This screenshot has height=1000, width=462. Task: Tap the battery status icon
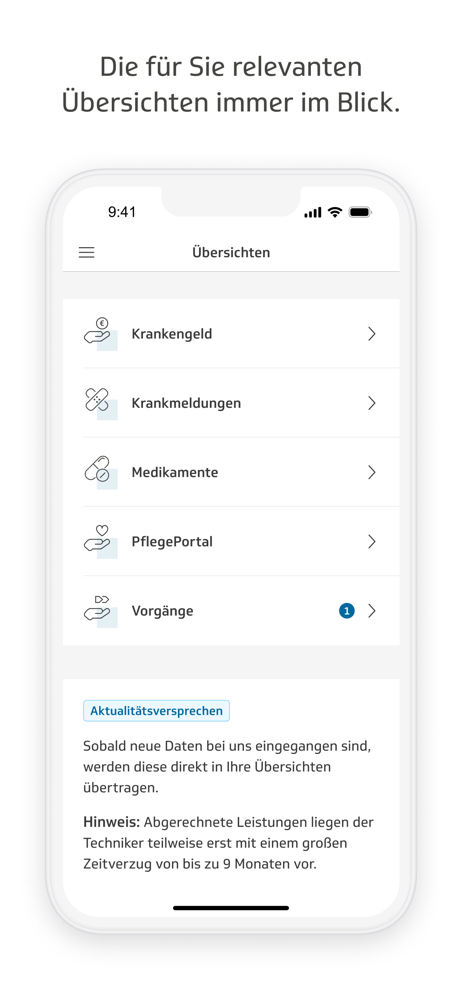pyautogui.click(x=361, y=212)
